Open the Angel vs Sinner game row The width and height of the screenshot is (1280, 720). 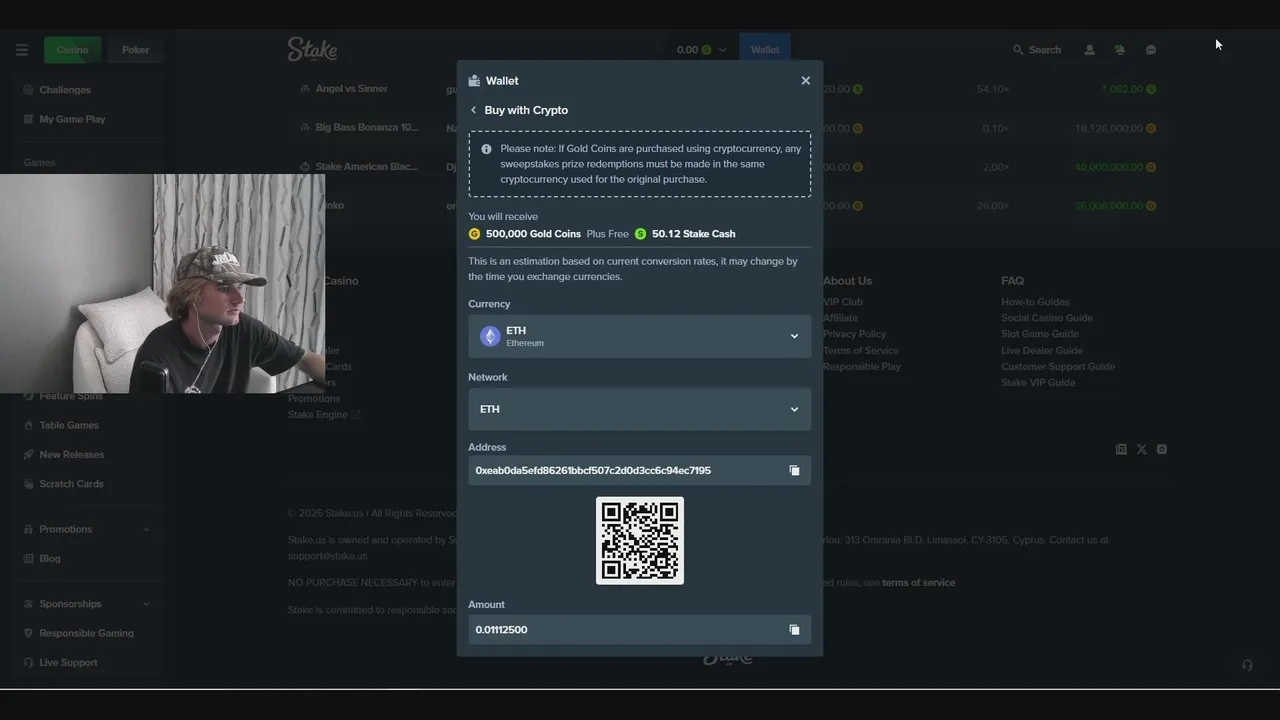coord(351,89)
